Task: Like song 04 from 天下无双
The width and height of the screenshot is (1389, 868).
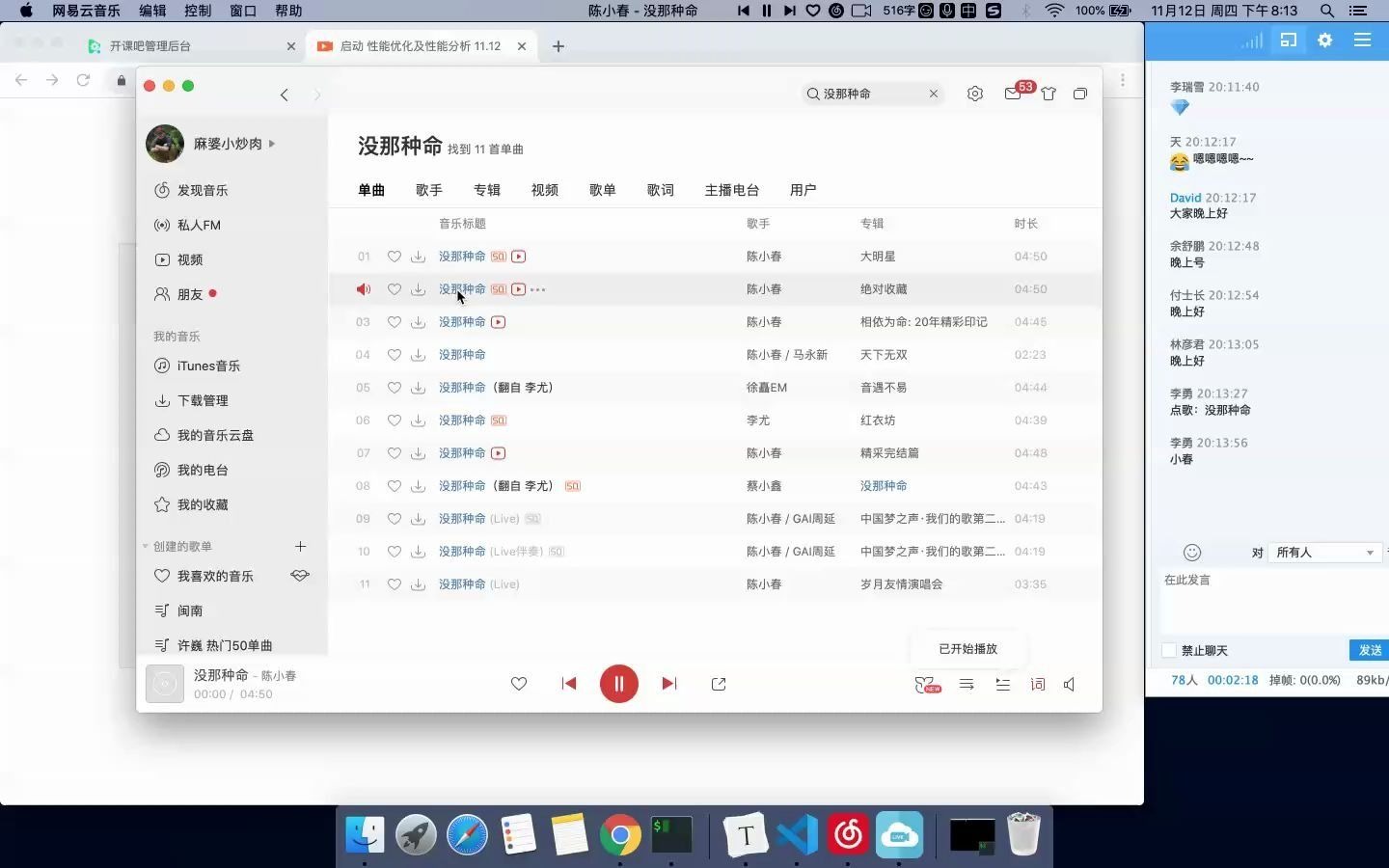Action: pyautogui.click(x=395, y=355)
